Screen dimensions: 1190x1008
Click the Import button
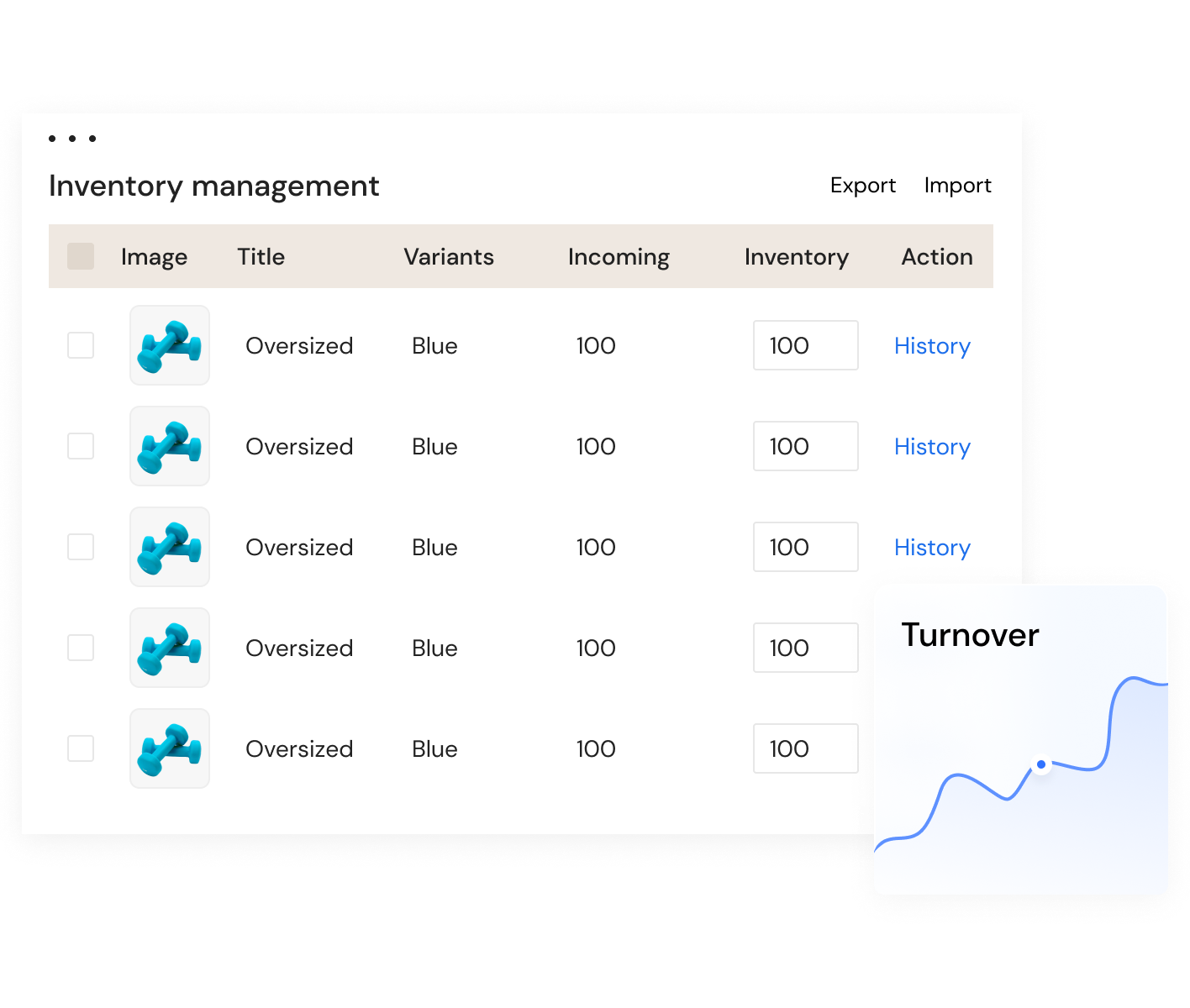point(957,185)
